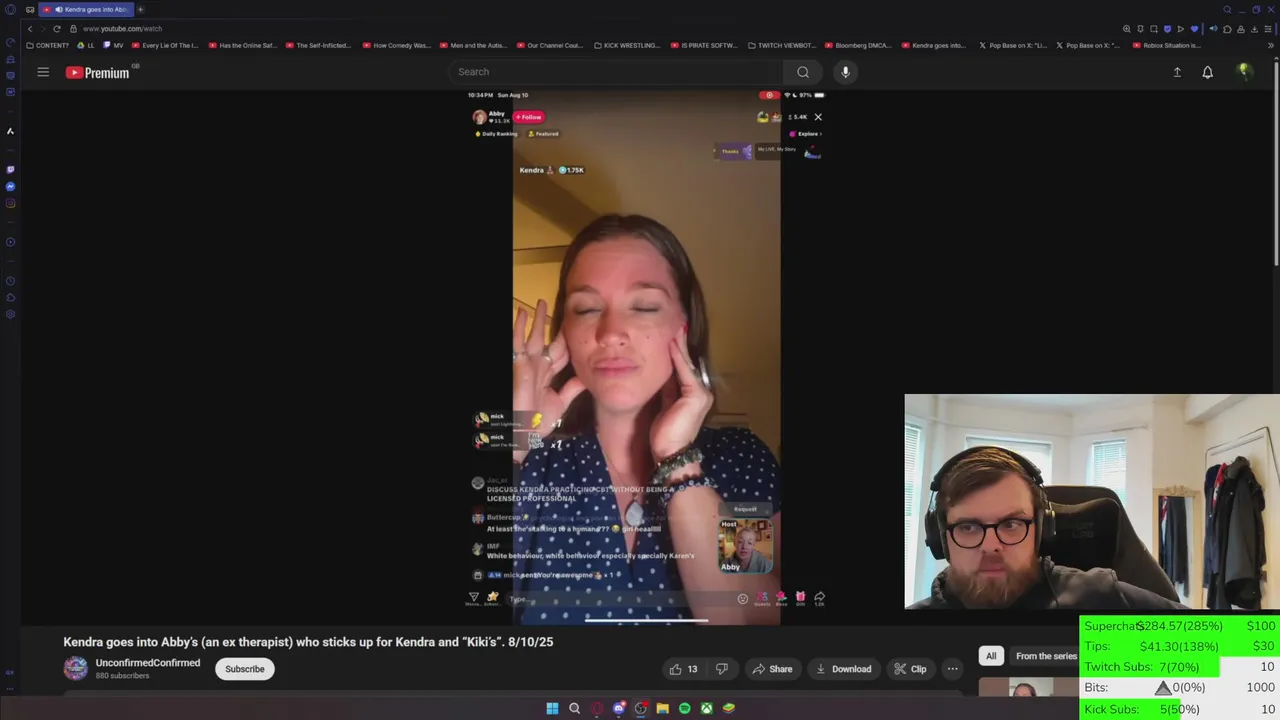Open the Bloomberg DMCA bookmark

(x=858, y=45)
